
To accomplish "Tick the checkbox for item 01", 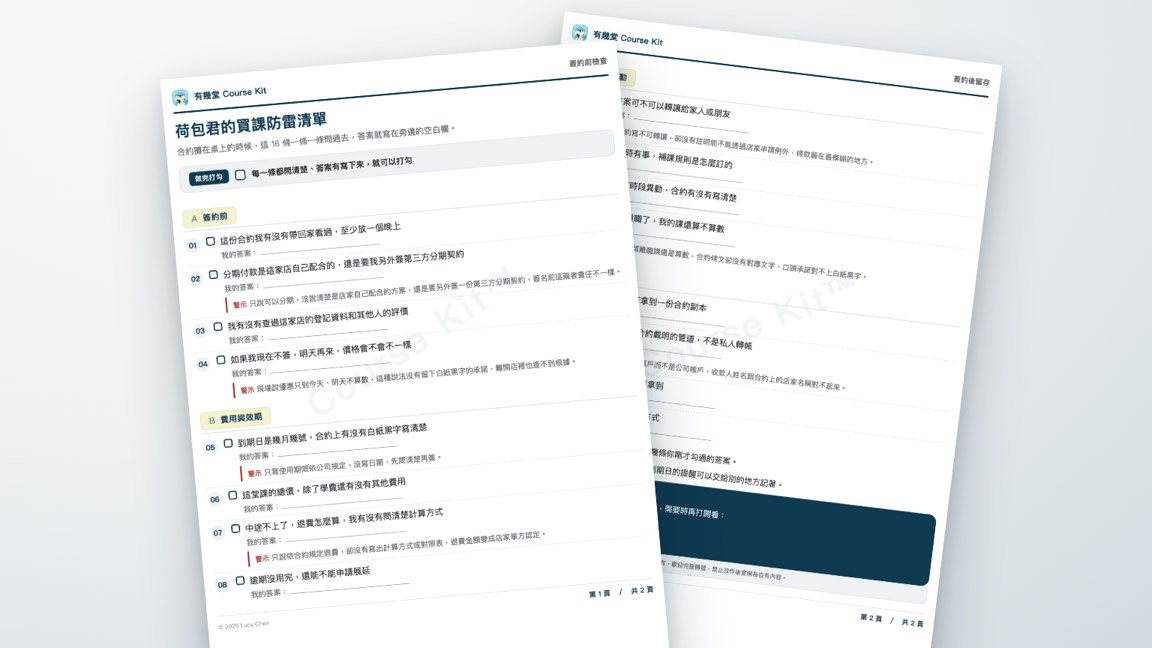I will (x=210, y=241).
